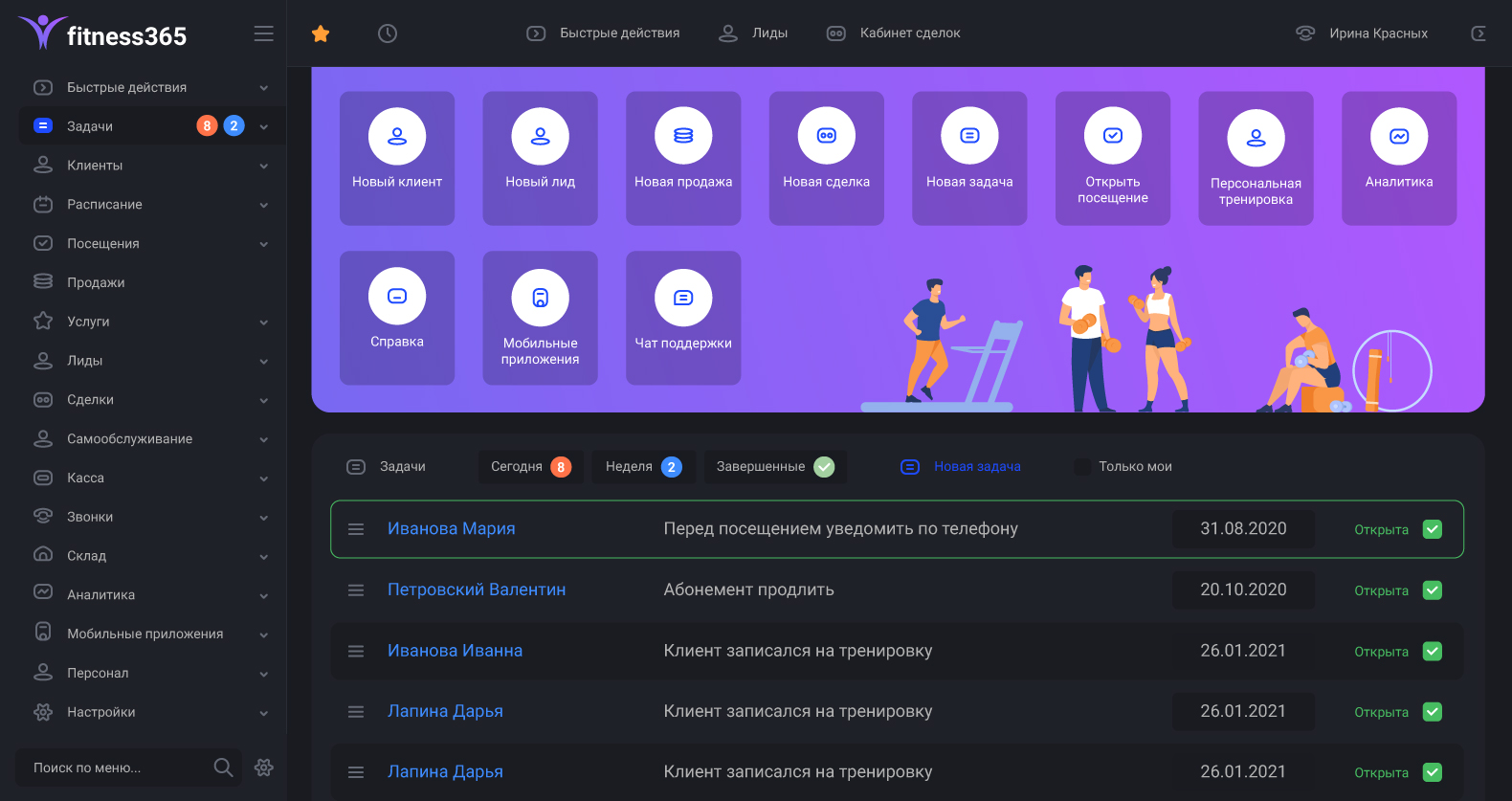Viewport: 1512px width, 801px height.
Task: Check off the 26.01.2021 Лапина Дарья task above the last row
Action: pos(1433,712)
